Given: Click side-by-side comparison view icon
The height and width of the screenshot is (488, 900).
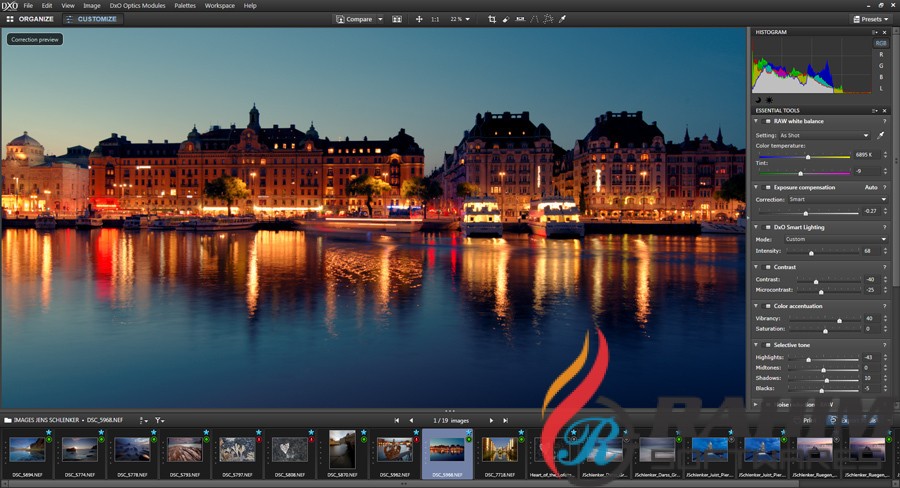Looking at the screenshot, I should 397,19.
